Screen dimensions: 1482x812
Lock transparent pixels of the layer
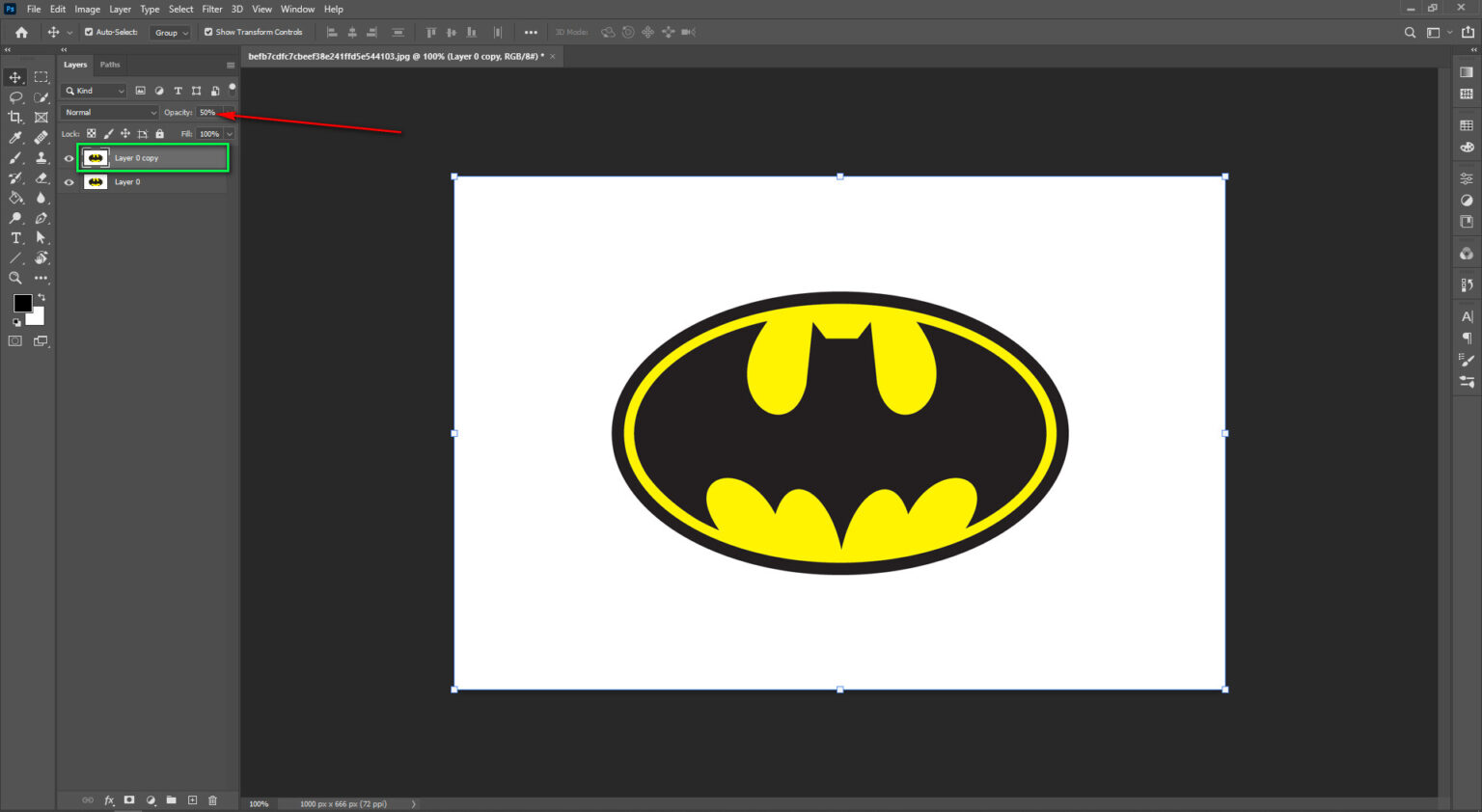click(x=91, y=133)
